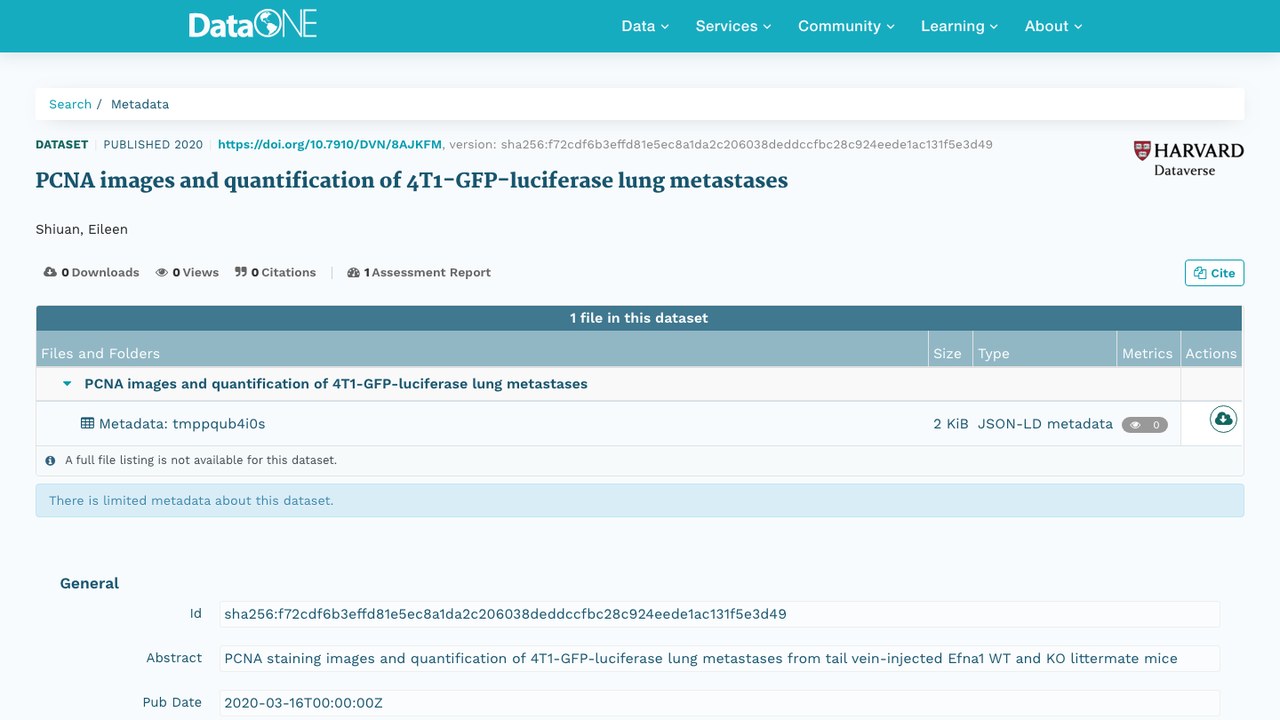Click the citations quote icon
The height and width of the screenshot is (720, 1280).
coord(241,272)
